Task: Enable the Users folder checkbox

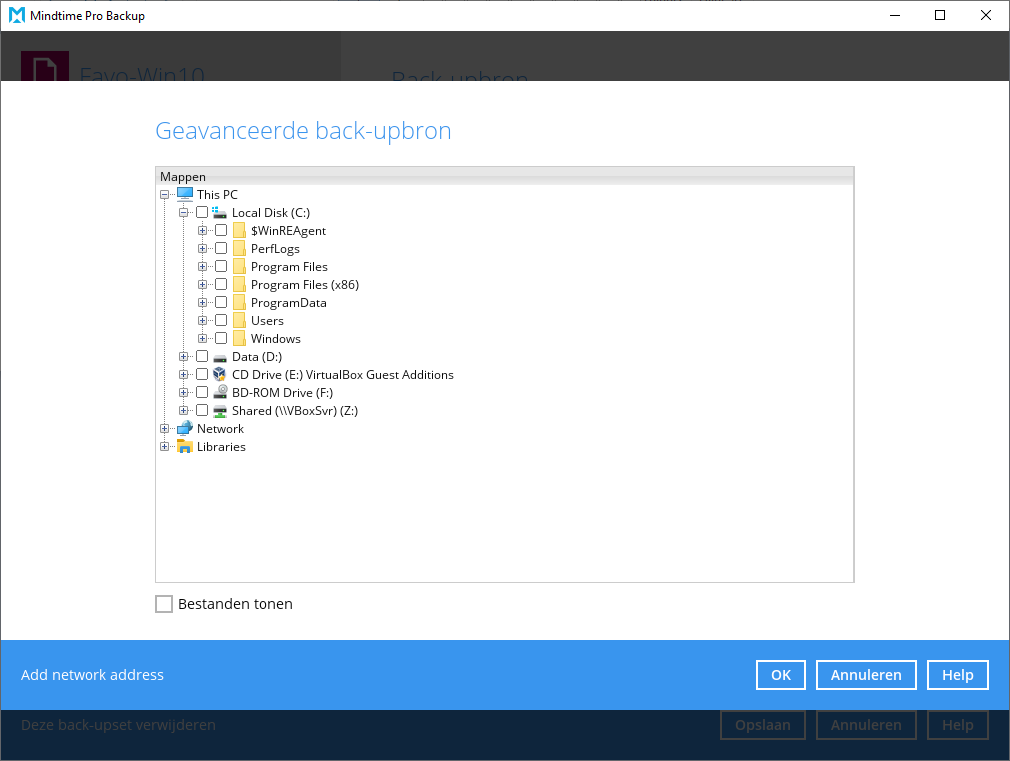Action: (x=221, y=320)
